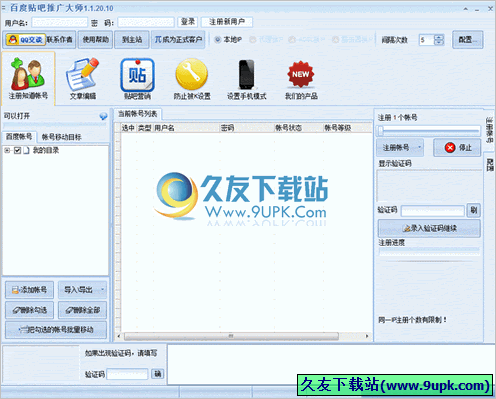This screenshot has height=399, width=496.
Task: Toggle the 我的目录 checkbox
Action: [18, 150]
